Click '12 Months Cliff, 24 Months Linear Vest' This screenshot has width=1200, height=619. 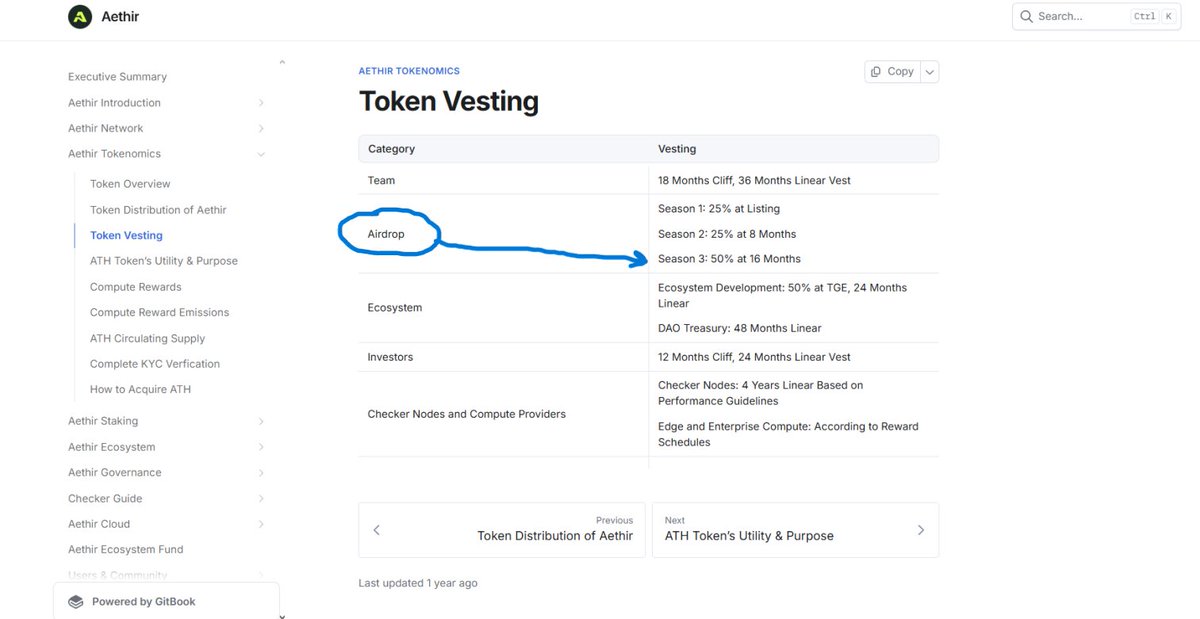[754, 357]
